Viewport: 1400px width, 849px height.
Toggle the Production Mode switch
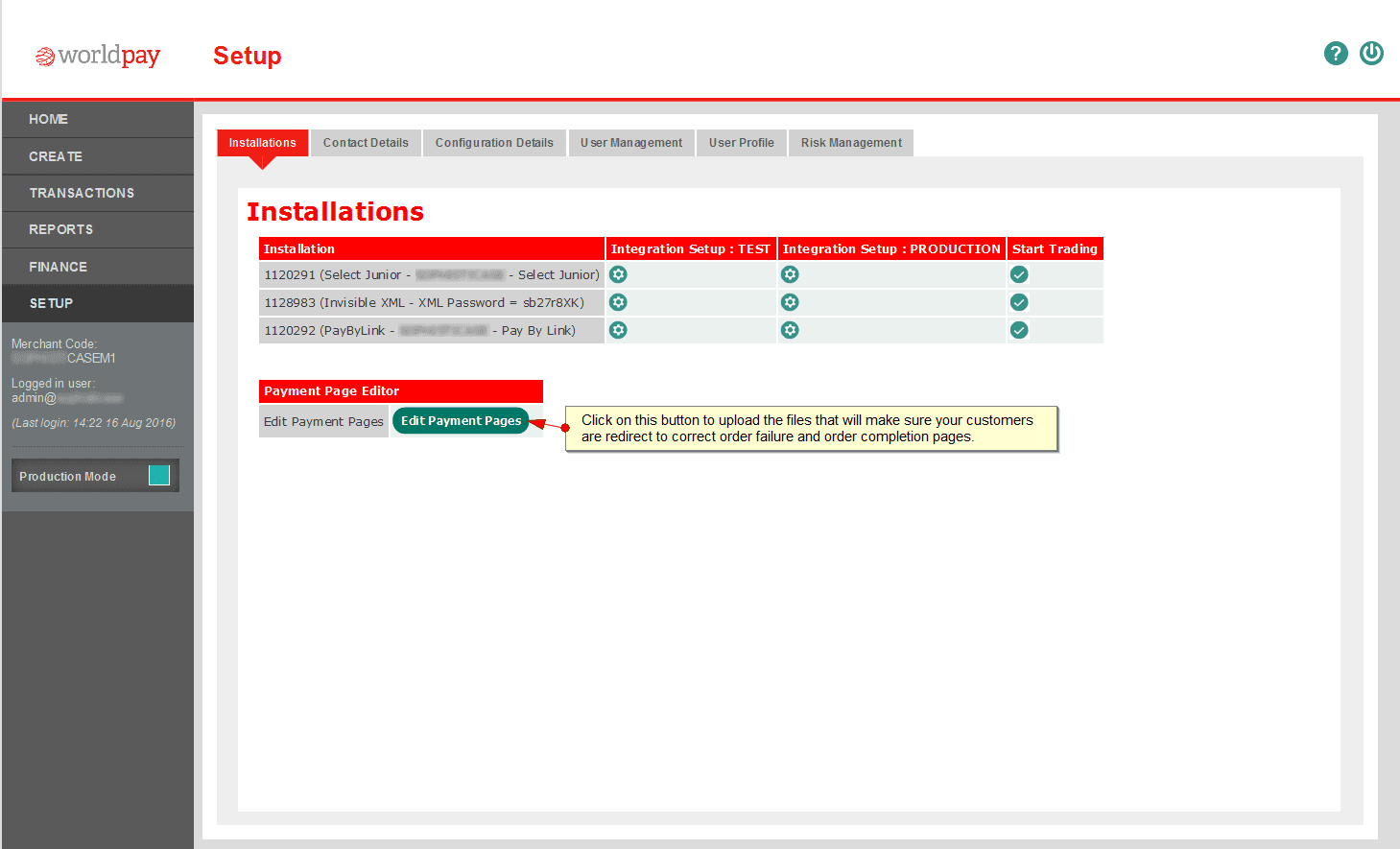point(159,476)
